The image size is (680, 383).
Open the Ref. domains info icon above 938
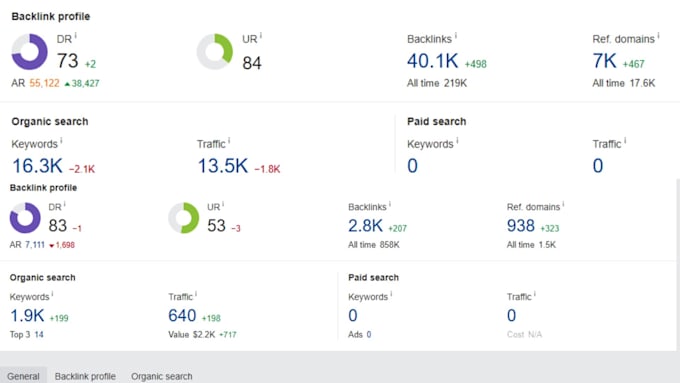coord(563,204)
